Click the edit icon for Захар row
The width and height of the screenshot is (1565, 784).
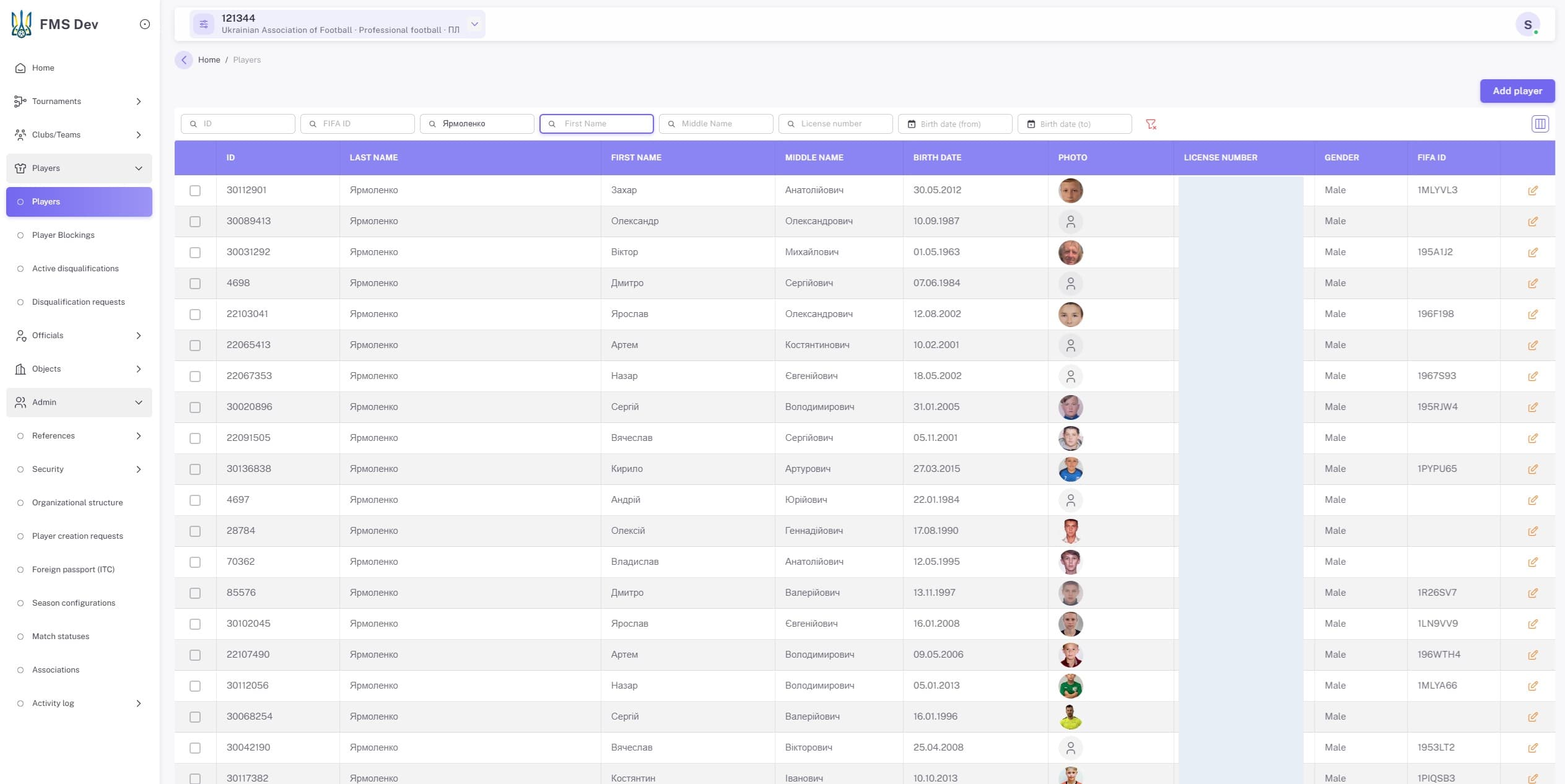pos(1533,191)
